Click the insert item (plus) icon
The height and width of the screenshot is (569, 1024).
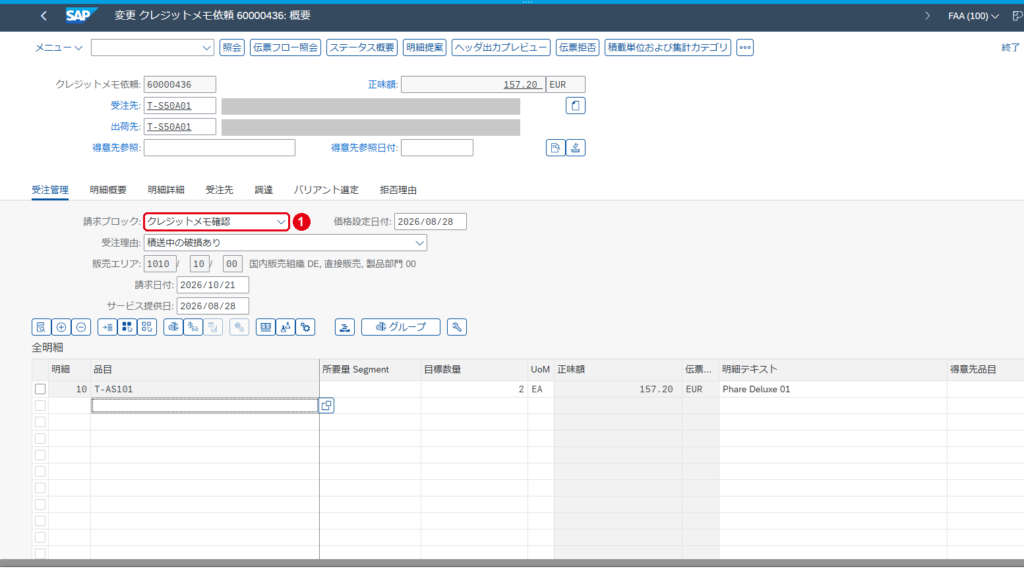tap(61, 327)
